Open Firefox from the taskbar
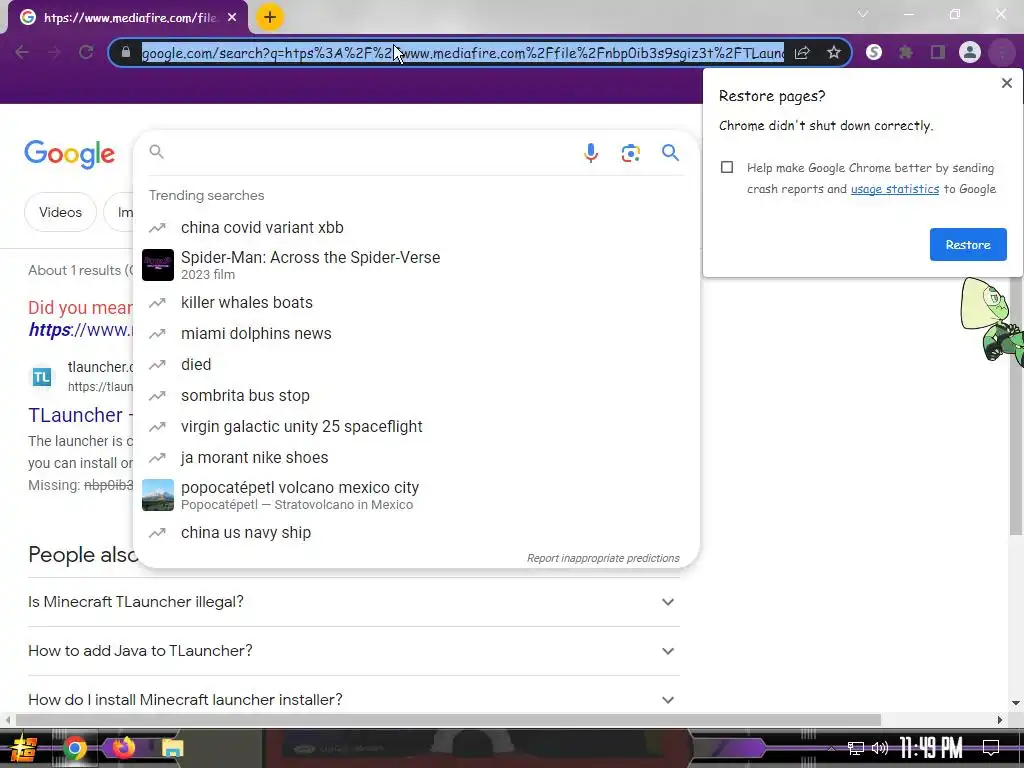1024x768 pixels. pos(123,747)
